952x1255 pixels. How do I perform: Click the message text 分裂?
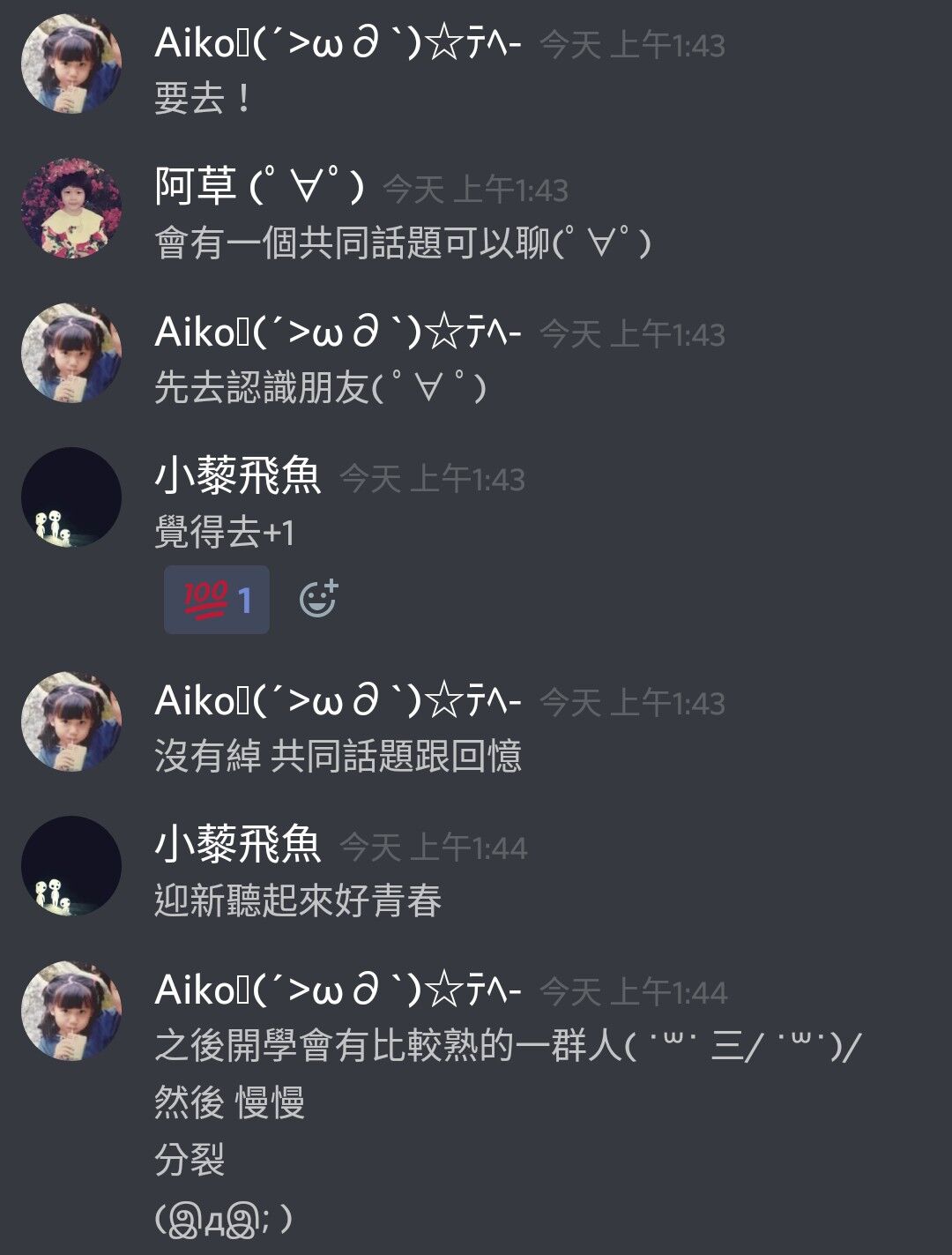pos(190,1160)
